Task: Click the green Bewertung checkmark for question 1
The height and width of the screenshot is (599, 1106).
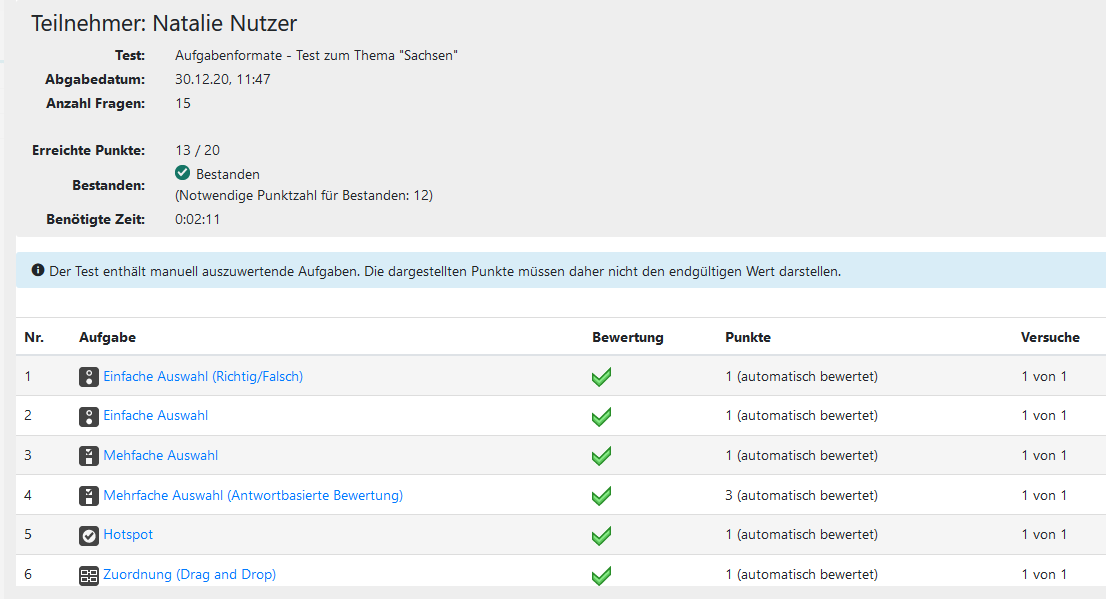Action: [x=601, y=376]
